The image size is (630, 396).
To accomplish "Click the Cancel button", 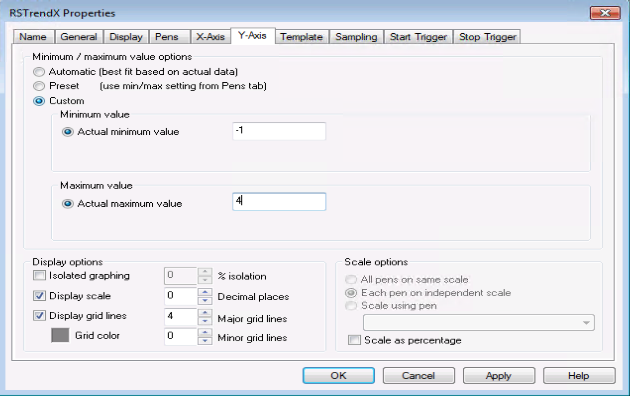I will click(x=419, y=376).
